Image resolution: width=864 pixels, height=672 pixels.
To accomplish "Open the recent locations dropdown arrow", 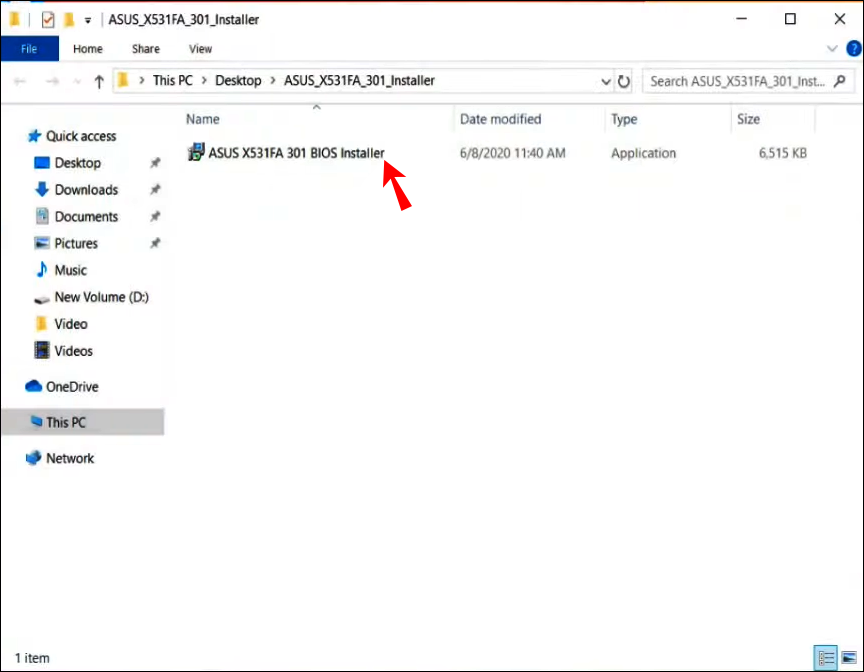I will tap(77, 82).
